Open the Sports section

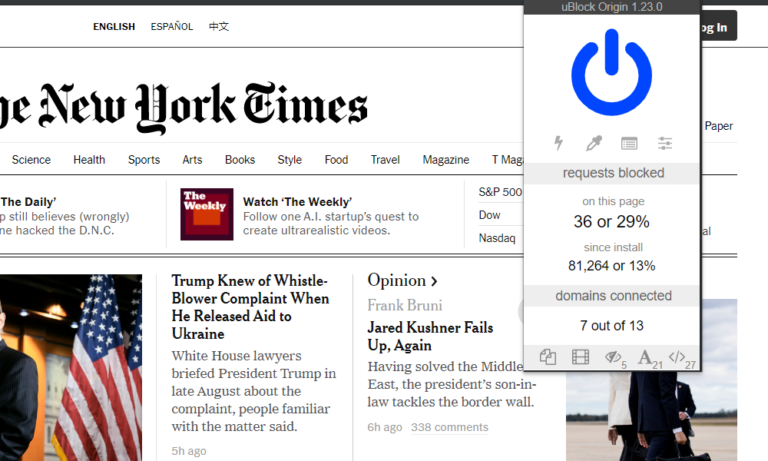point(144,160)
